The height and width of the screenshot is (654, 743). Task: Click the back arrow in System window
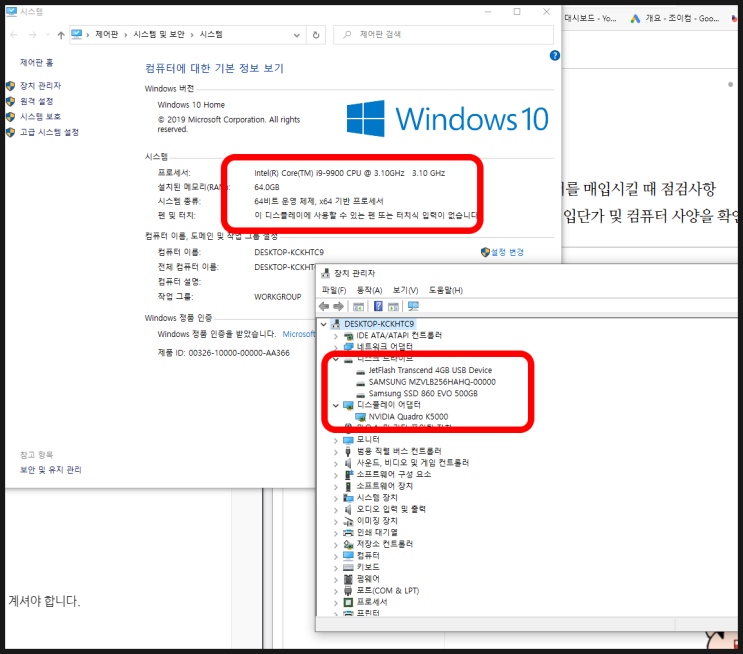coord(14,35)
